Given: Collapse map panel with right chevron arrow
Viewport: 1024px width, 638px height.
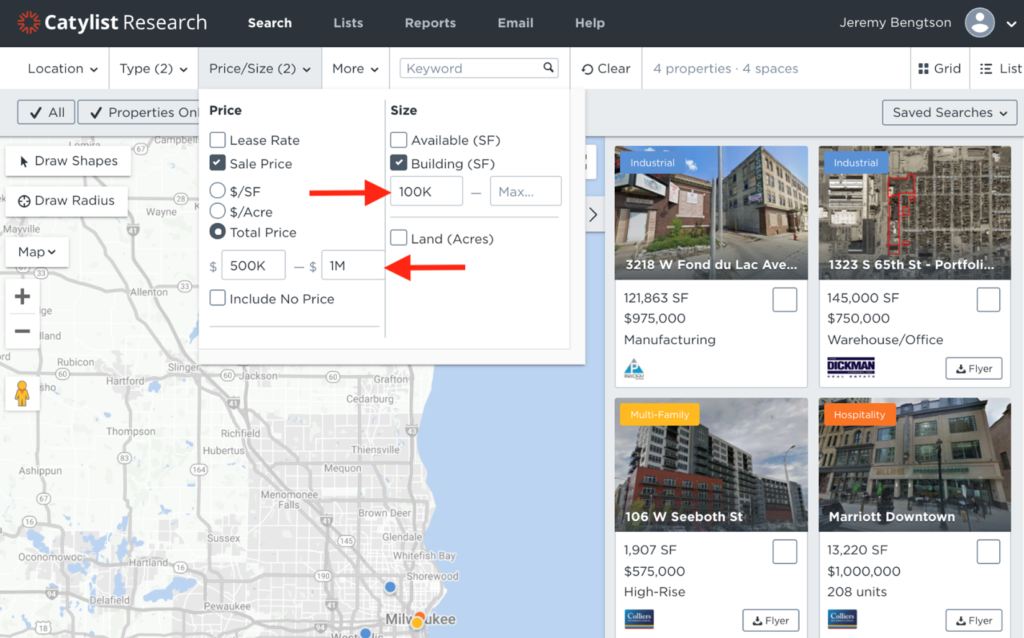Looking at the screenshot, I should (593, 214).
